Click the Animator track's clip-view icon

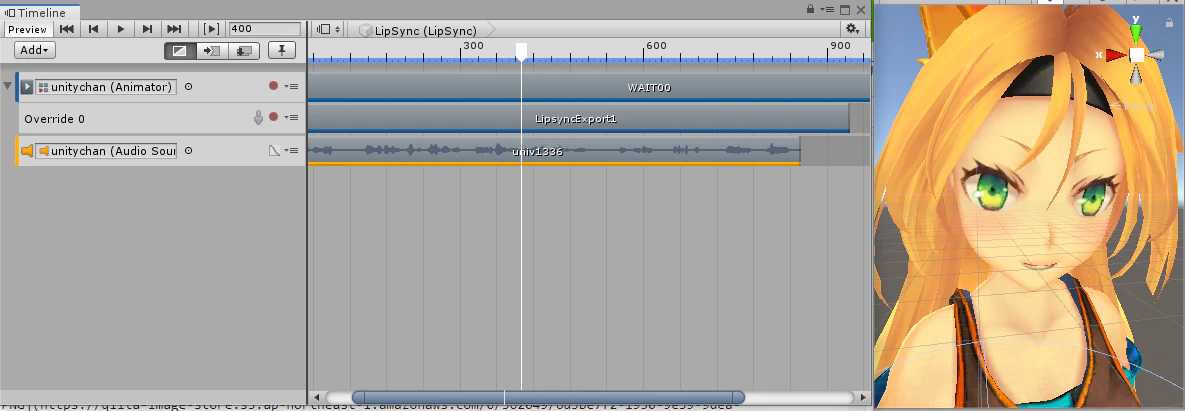(26, 87)
